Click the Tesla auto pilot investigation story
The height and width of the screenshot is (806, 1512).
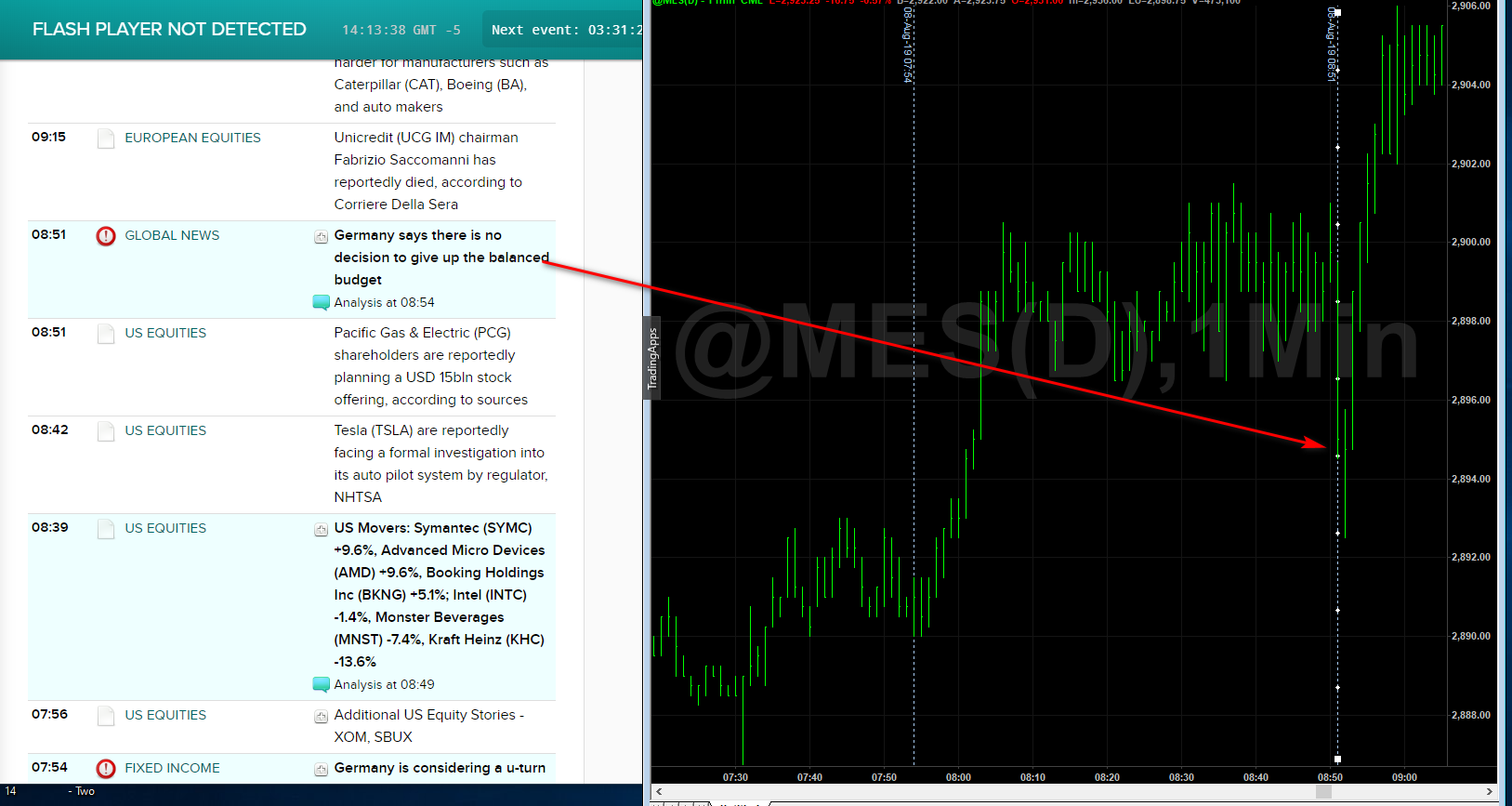pos(441,464)
